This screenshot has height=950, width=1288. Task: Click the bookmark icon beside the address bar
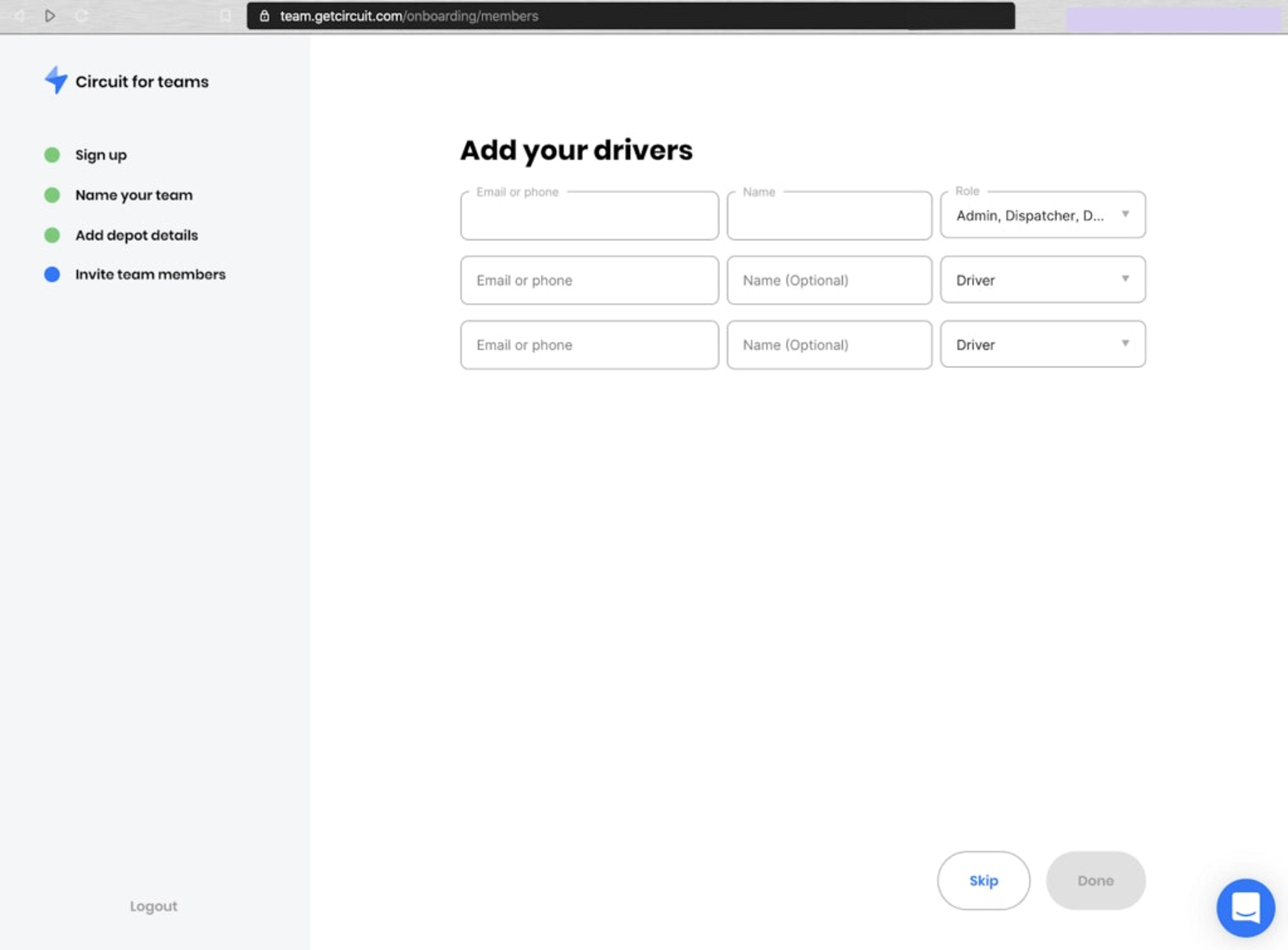point(225,15)
